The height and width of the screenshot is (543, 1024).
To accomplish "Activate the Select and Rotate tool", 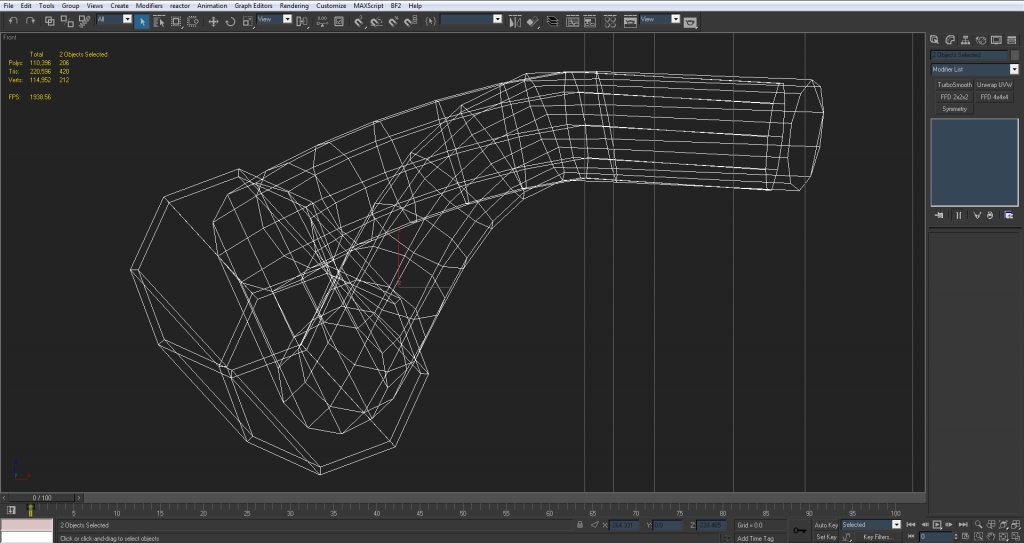I will coord(230,20).
